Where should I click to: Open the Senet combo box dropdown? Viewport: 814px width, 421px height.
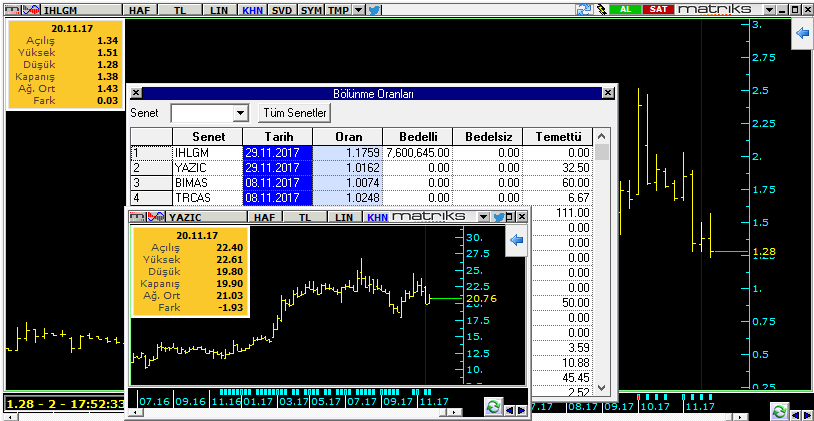[x=240, y=113]
